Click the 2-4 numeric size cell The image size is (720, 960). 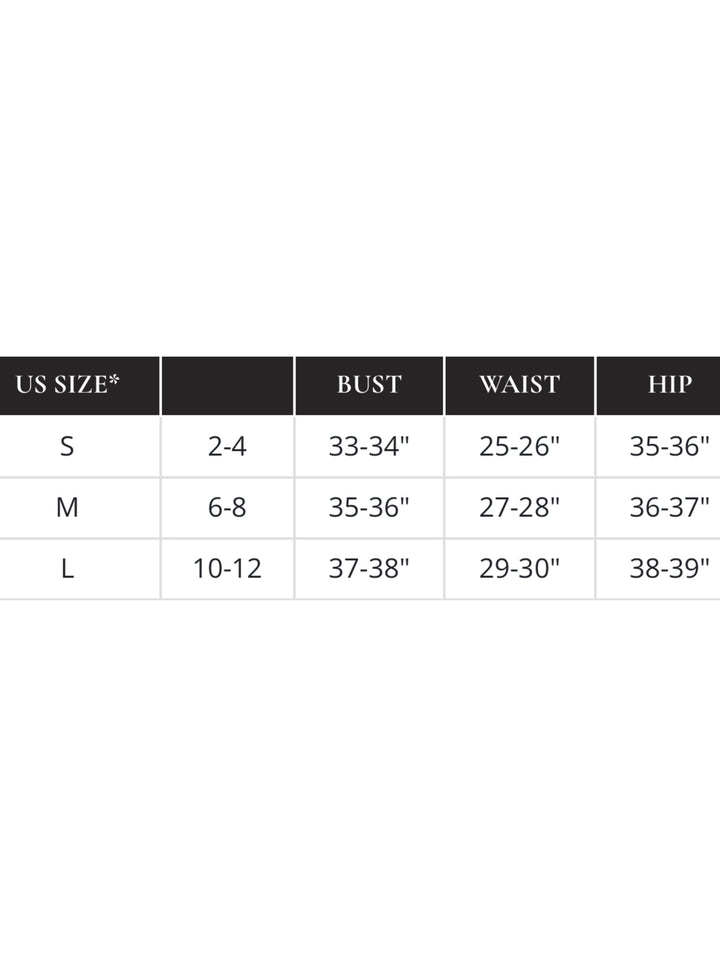tap(227, 446)
